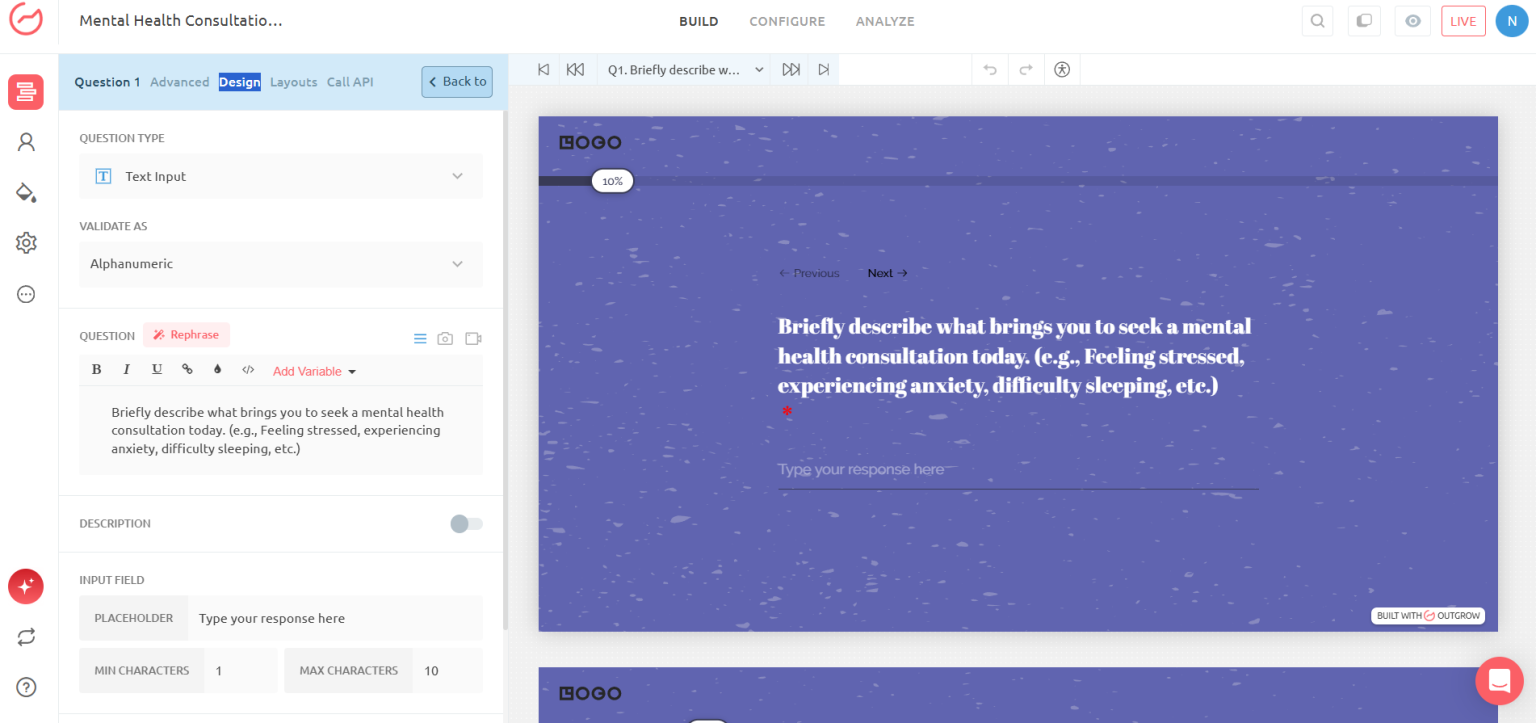Click the Bold formatting icon

(97, 370)
